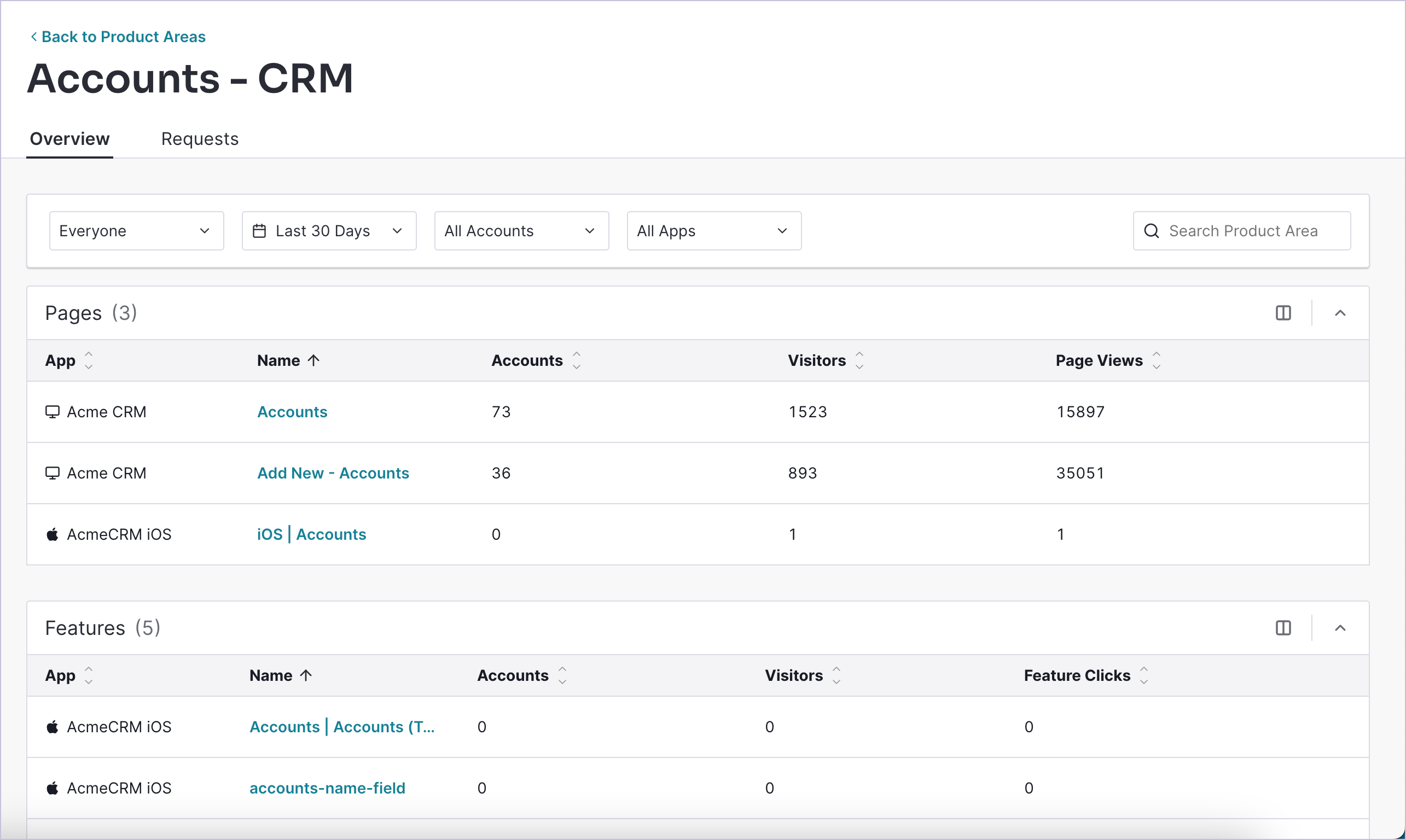Viewport: 1406px width, 840px height.
Task: Click Apple icon in accounts-name-field row
Action: [x=53, y=788]
